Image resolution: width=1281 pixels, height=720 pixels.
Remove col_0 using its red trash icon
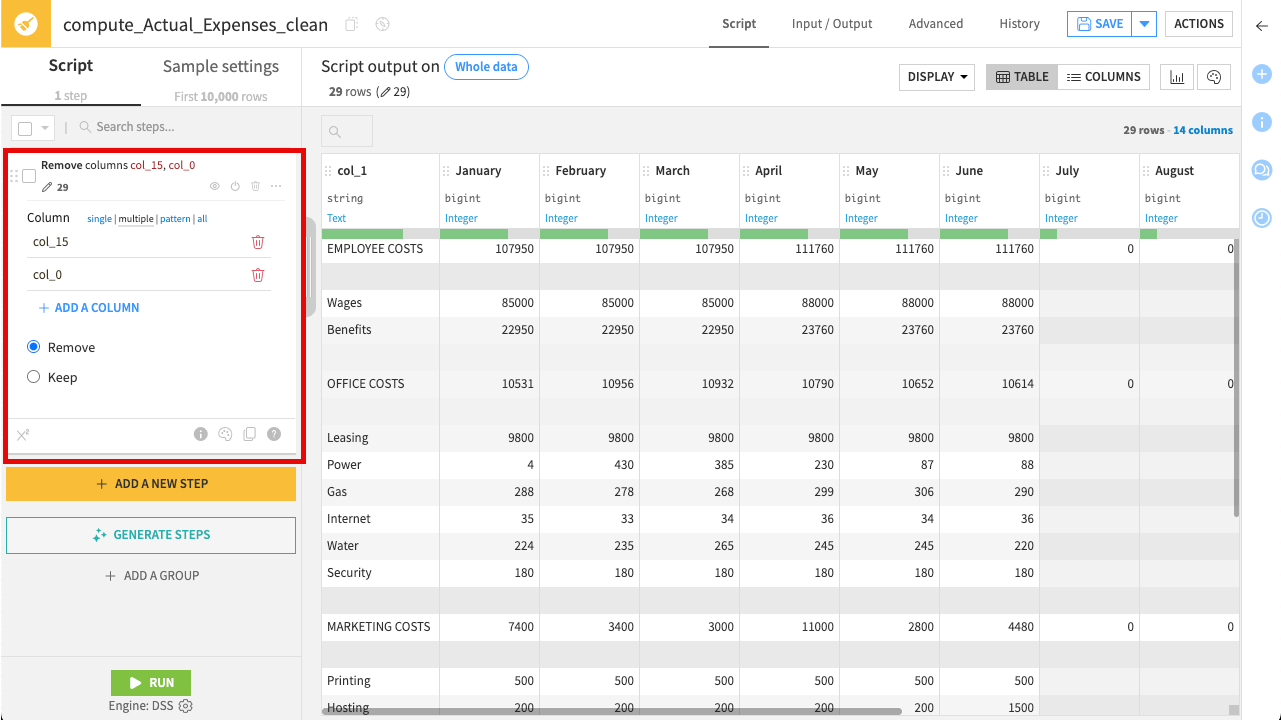258,275
